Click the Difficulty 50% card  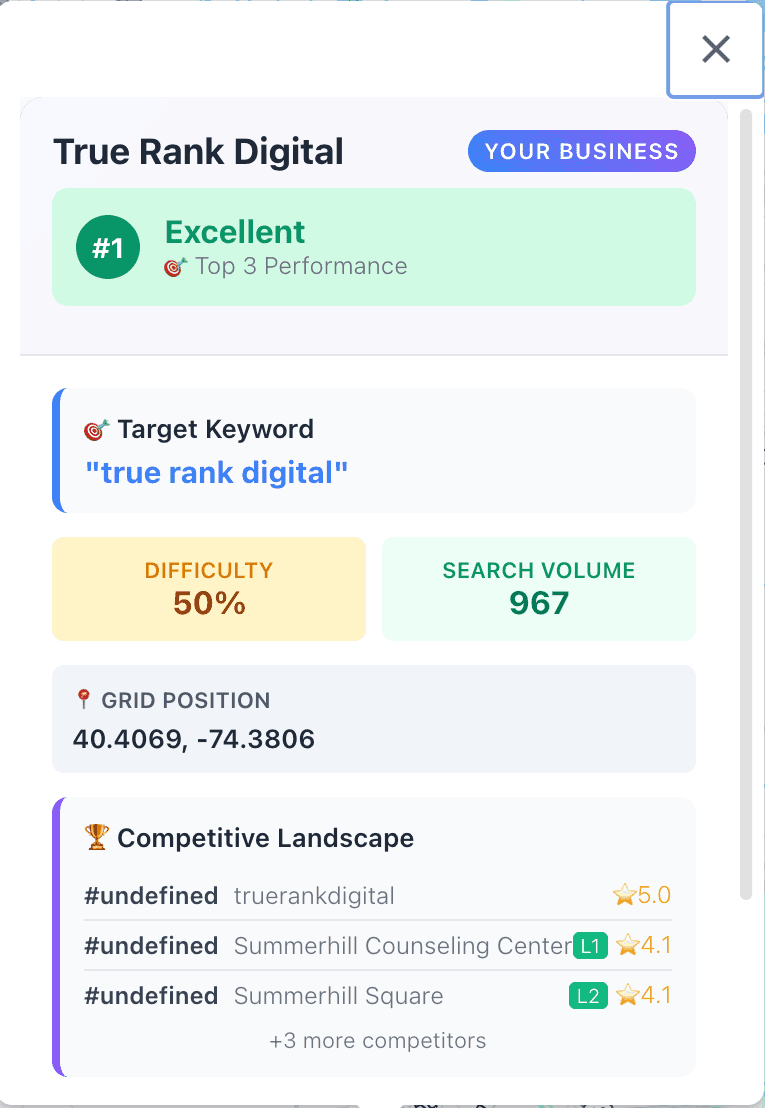209,588
